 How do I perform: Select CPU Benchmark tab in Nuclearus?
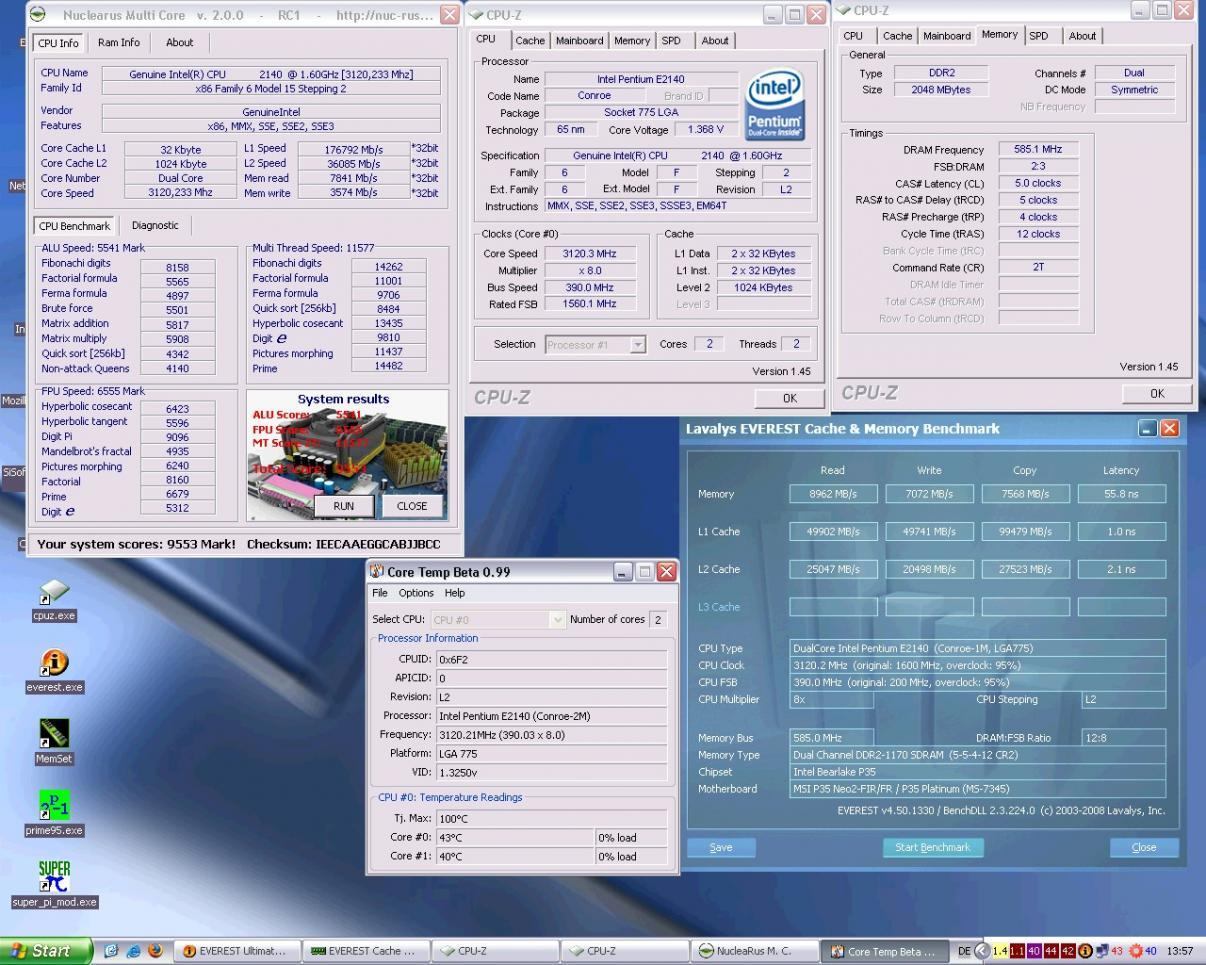click(74, 226)
